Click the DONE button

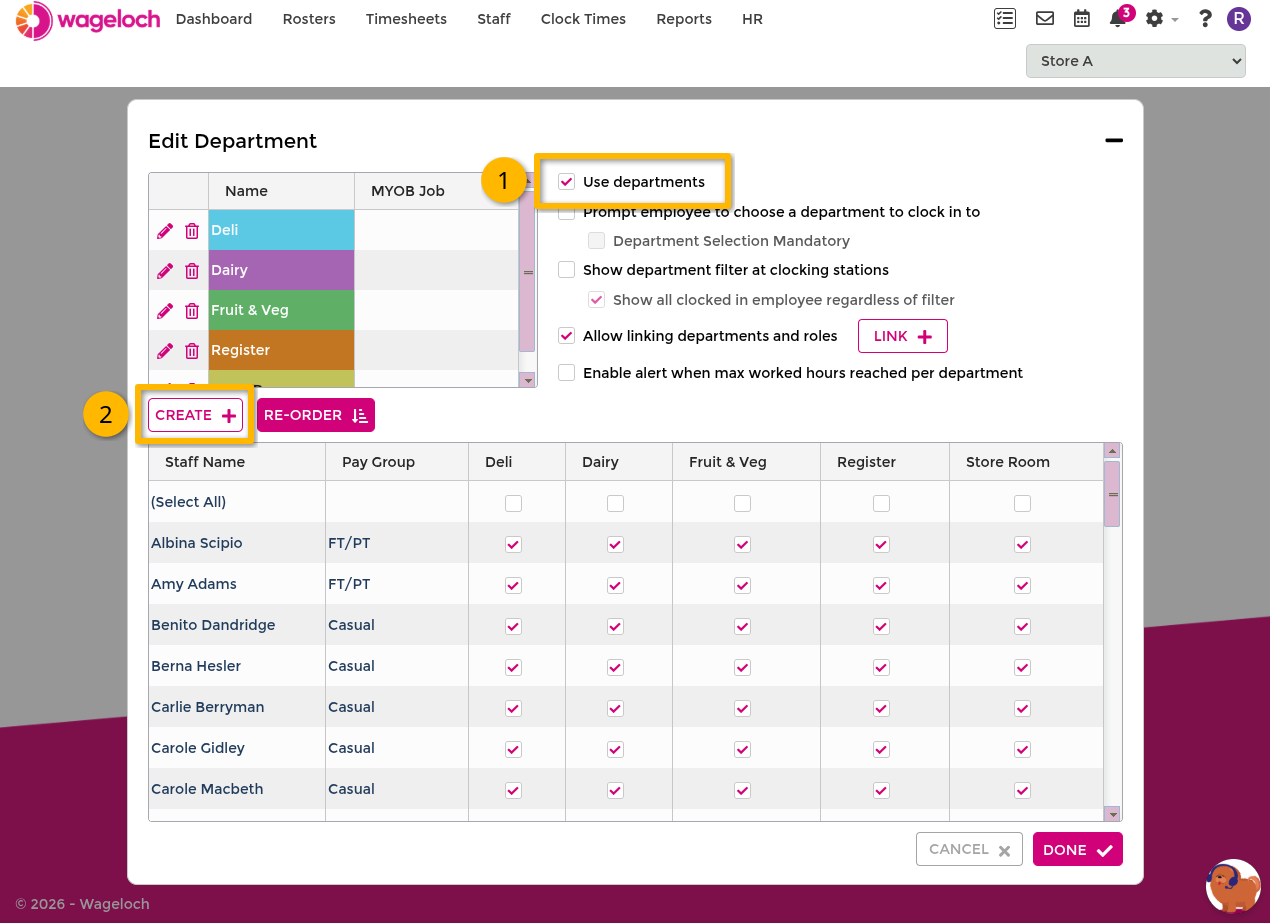[1078, 850]
